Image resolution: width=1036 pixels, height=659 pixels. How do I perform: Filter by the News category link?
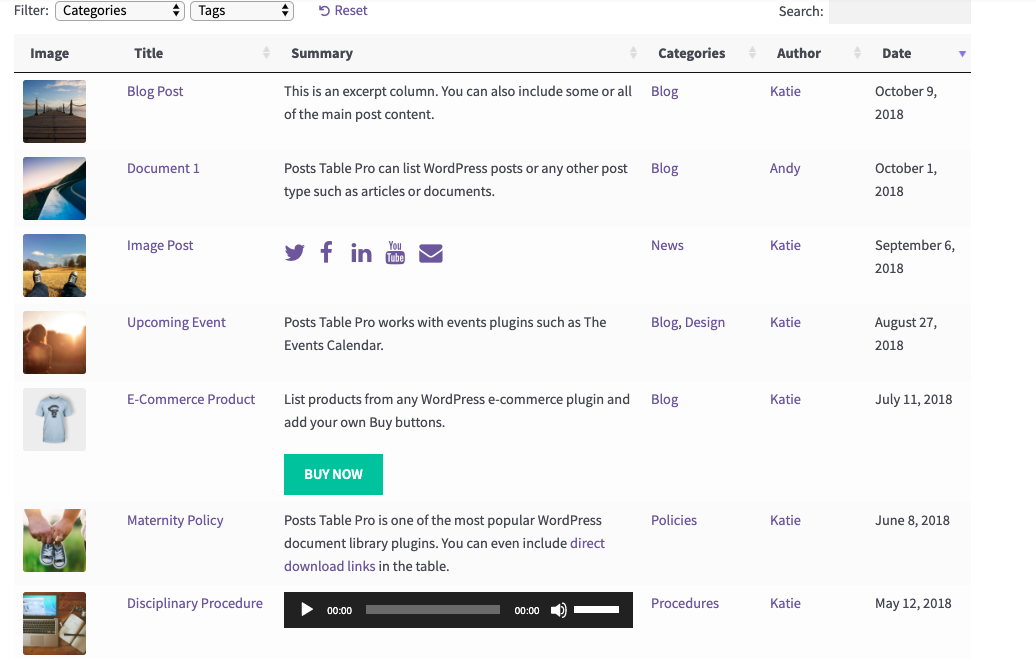click(667, 245)
